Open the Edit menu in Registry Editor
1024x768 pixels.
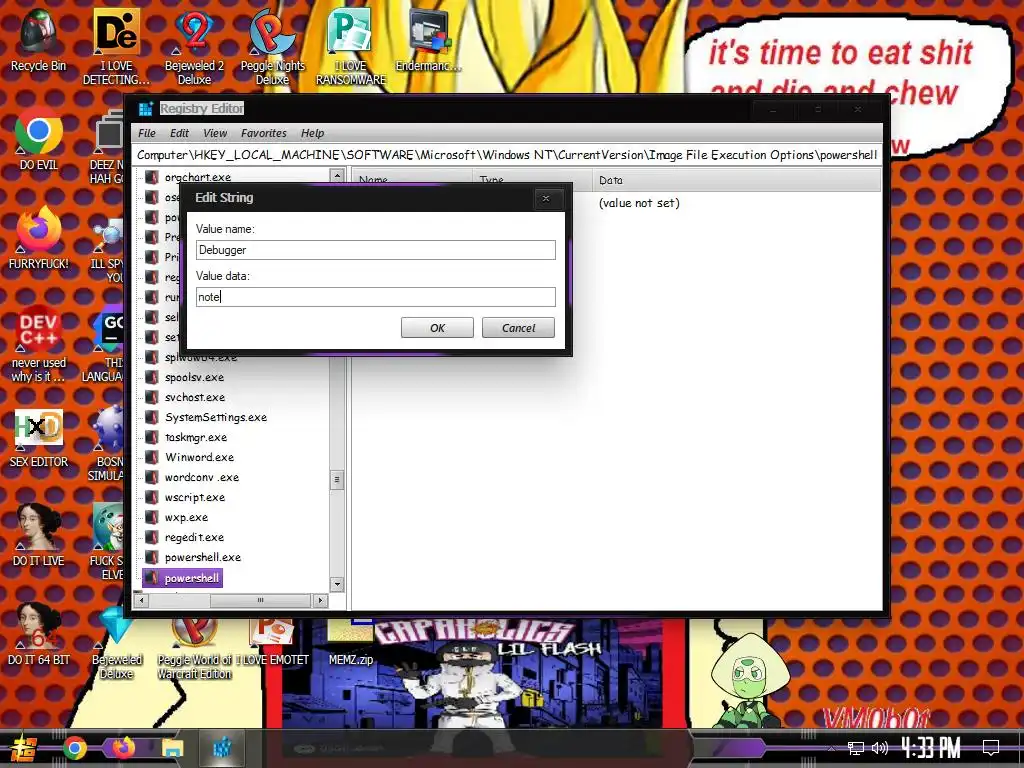179,133
